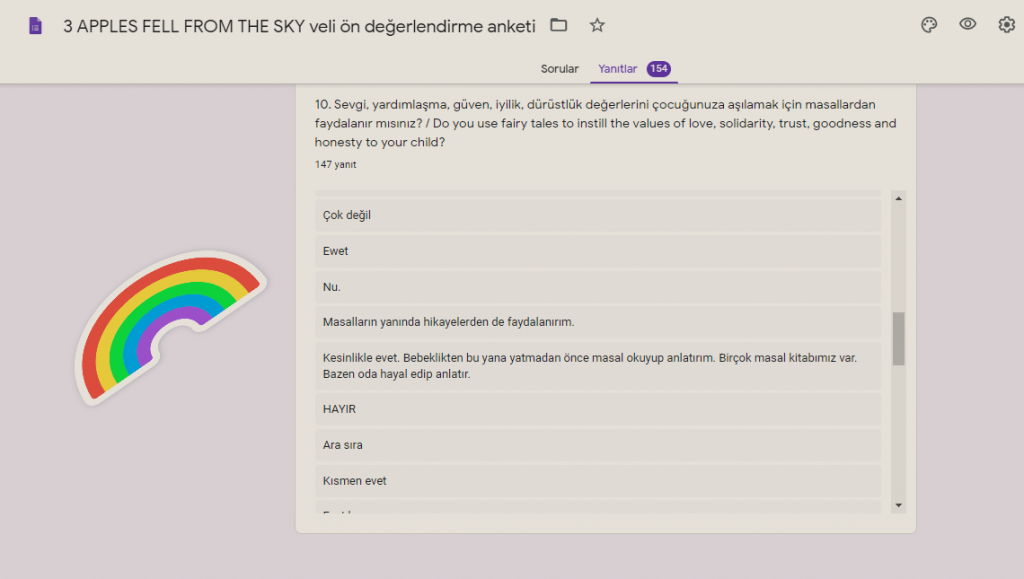This screenshot has height=579, width=1024.
Task: Select the Yanıtlar tab
Action: [617, 69]
